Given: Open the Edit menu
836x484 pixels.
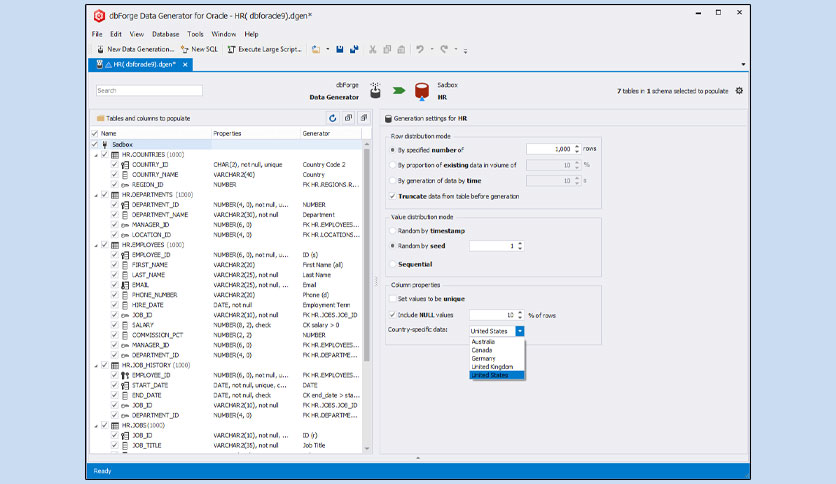Looking at the screenshot, I should (116, 34).
